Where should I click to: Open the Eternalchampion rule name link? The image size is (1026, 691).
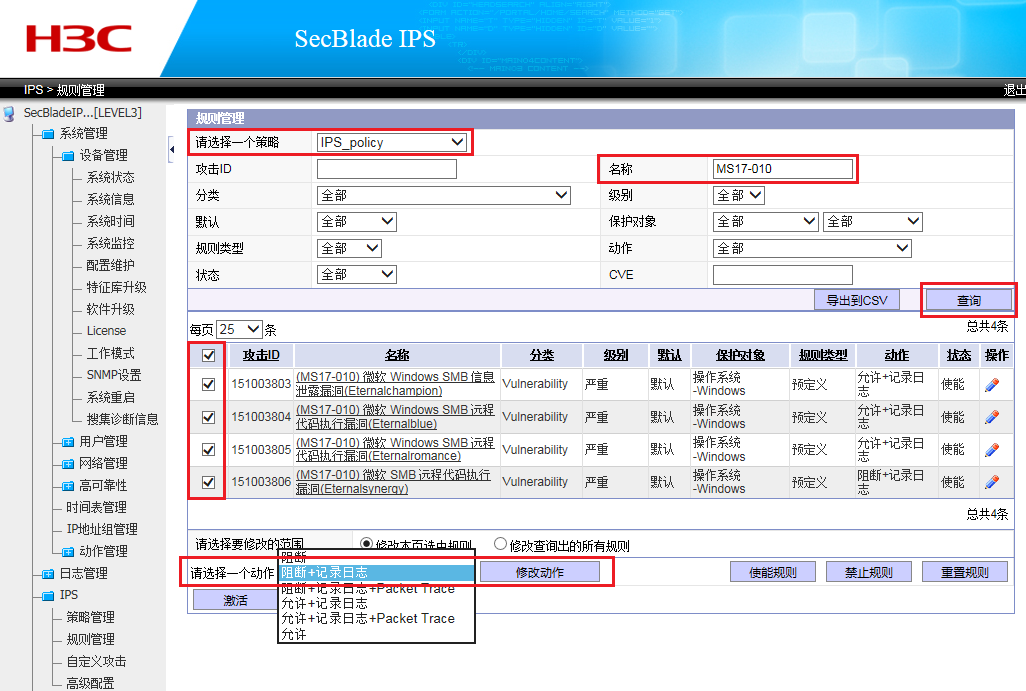tap(395, 384)
